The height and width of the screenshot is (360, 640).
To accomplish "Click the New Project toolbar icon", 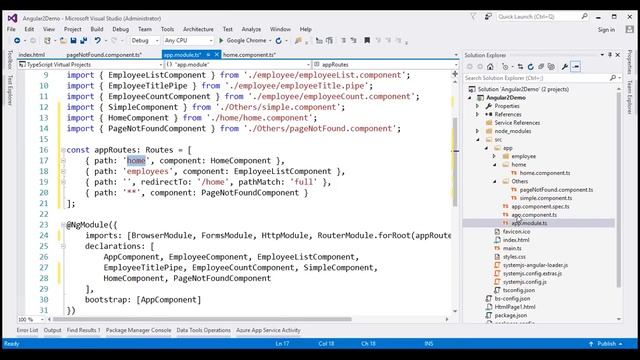I will point(47,40).
